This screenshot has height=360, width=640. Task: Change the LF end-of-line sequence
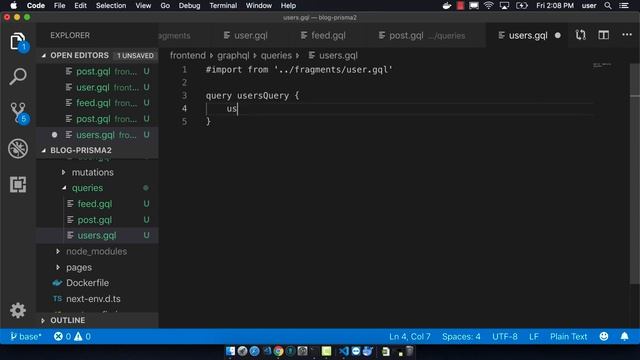[533, 336]
